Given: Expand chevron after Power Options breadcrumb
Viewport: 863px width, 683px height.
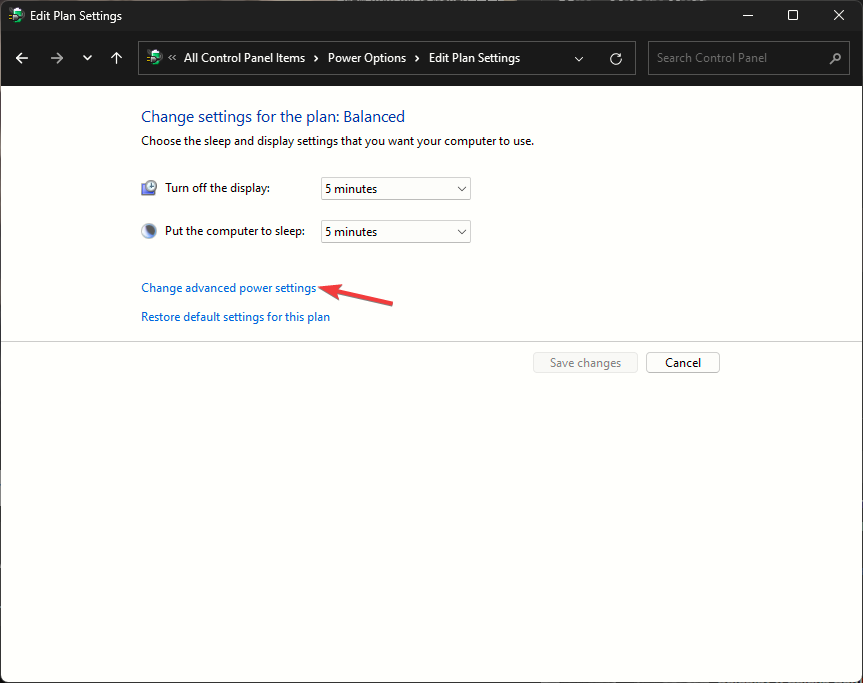Looking at the screenshot, I should coord(417,58).
